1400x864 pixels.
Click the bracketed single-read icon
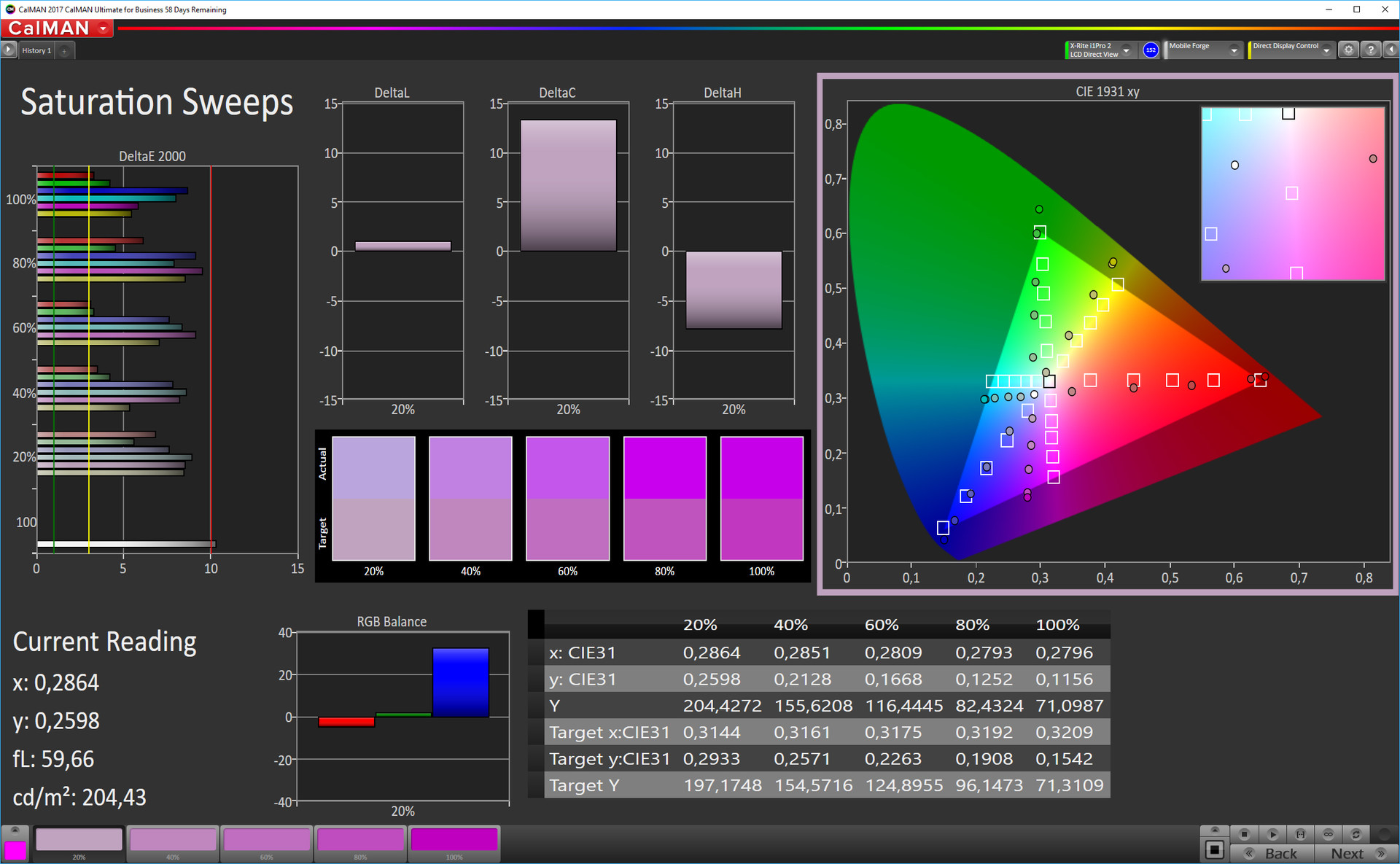pyautogui.click(x=1300, y=834)
